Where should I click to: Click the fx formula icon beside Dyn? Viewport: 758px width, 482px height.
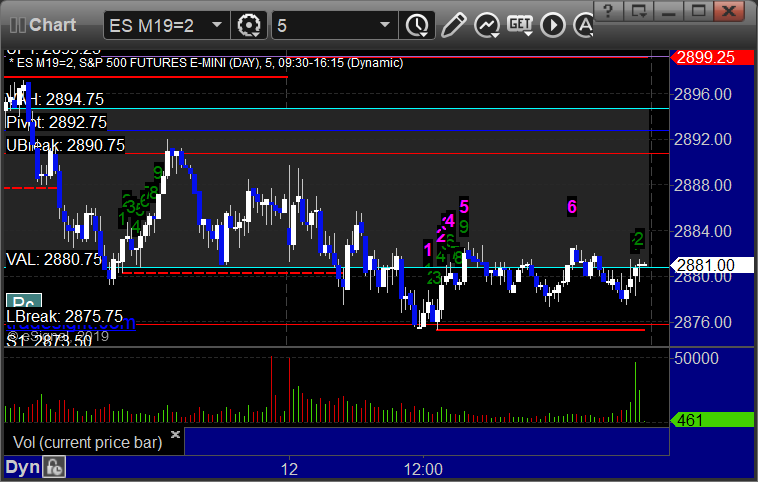(x=54, y=467)
